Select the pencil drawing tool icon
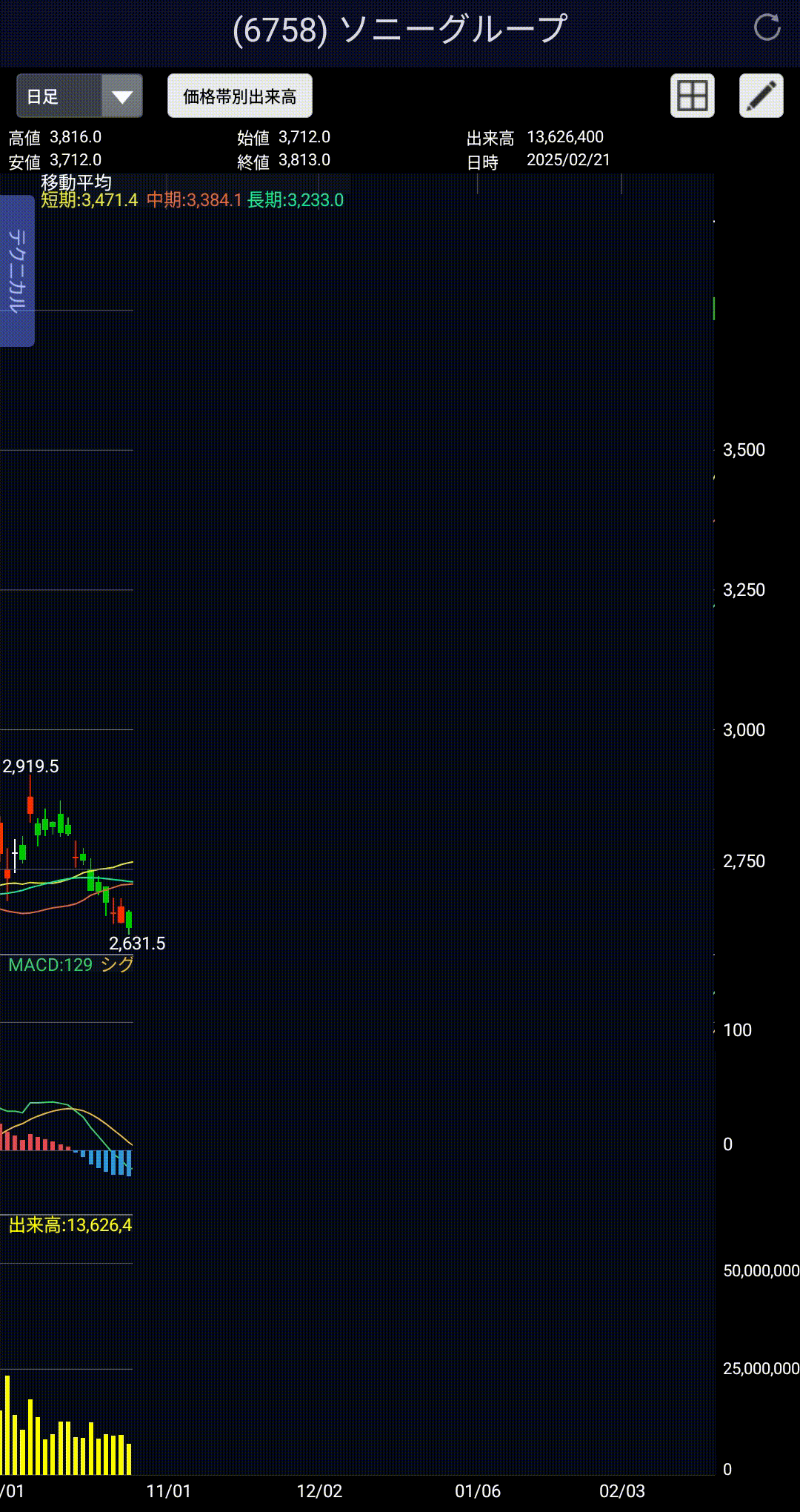The height and width of the screenshot is (1512, 800). click(761, 96)
